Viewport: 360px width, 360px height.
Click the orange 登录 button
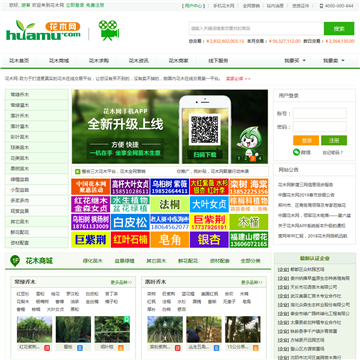[306, 140]
